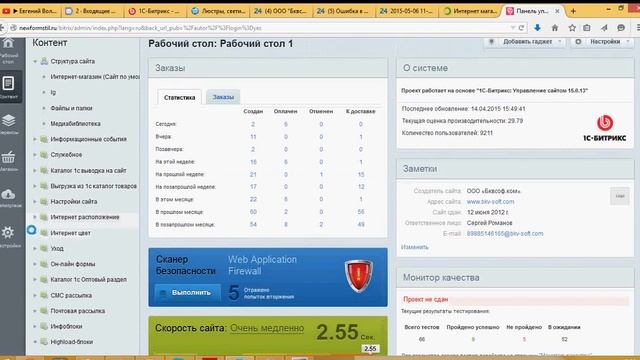Expand the Настройки сайта tree node

[x=35, y=202]
